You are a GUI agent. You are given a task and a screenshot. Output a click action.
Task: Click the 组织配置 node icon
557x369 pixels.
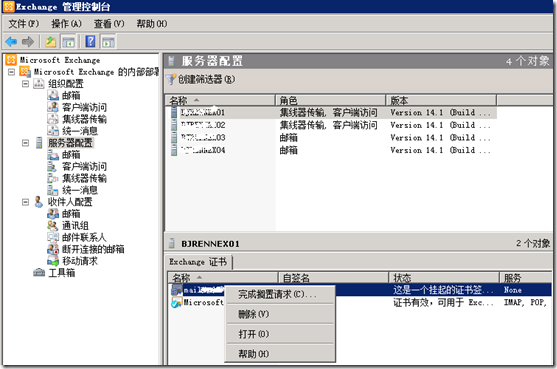[39, 83]
